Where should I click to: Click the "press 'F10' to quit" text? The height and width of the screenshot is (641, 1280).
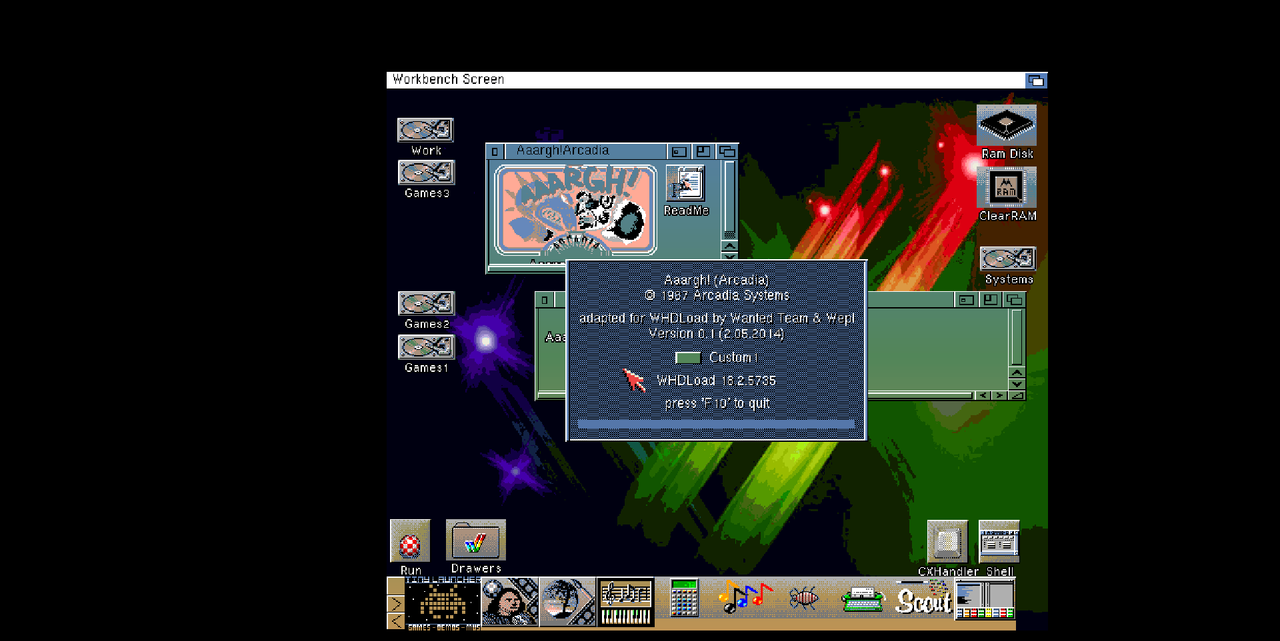click(716, 403)
